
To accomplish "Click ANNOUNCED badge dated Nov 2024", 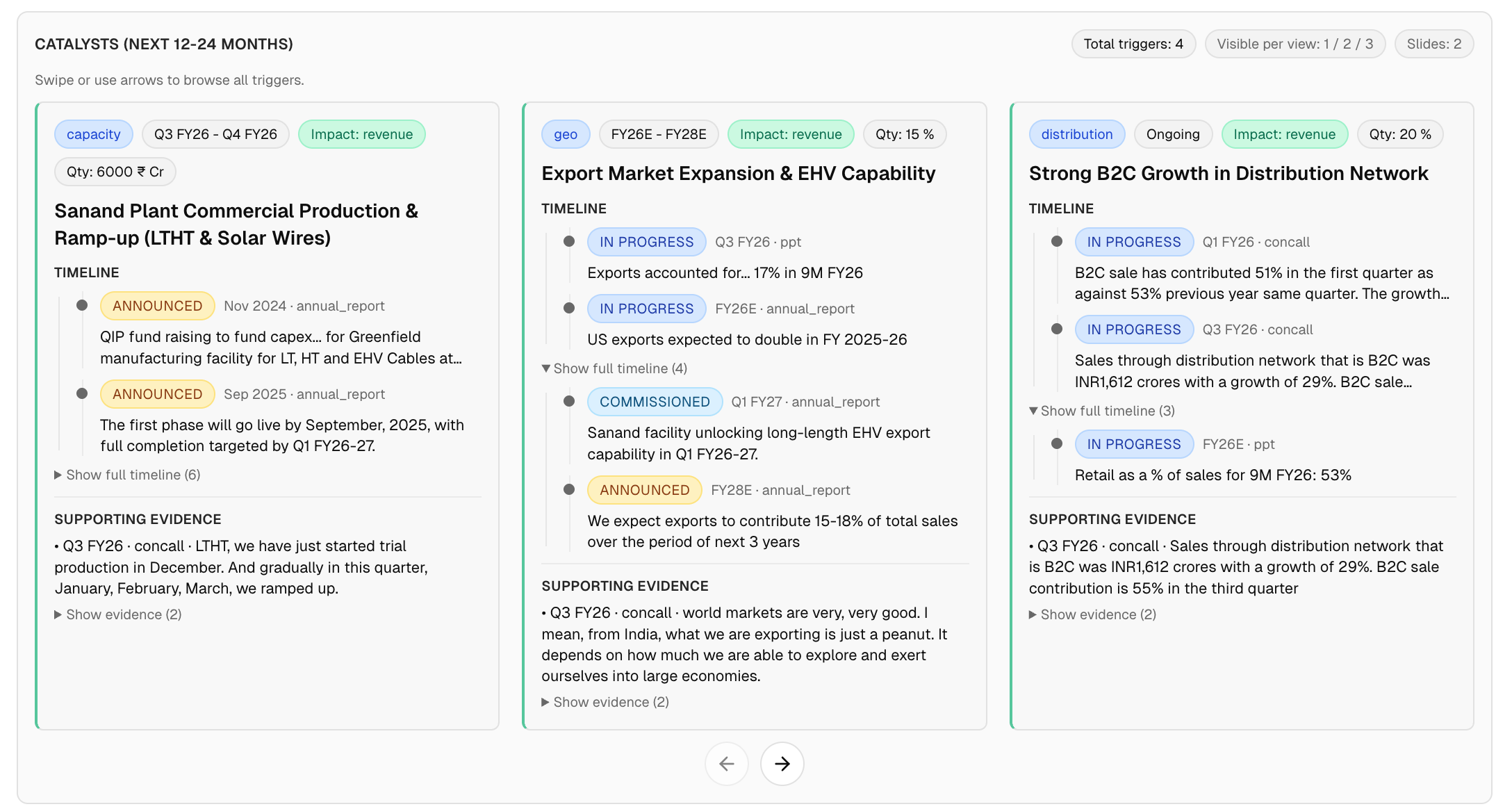I will pos(157,306).
